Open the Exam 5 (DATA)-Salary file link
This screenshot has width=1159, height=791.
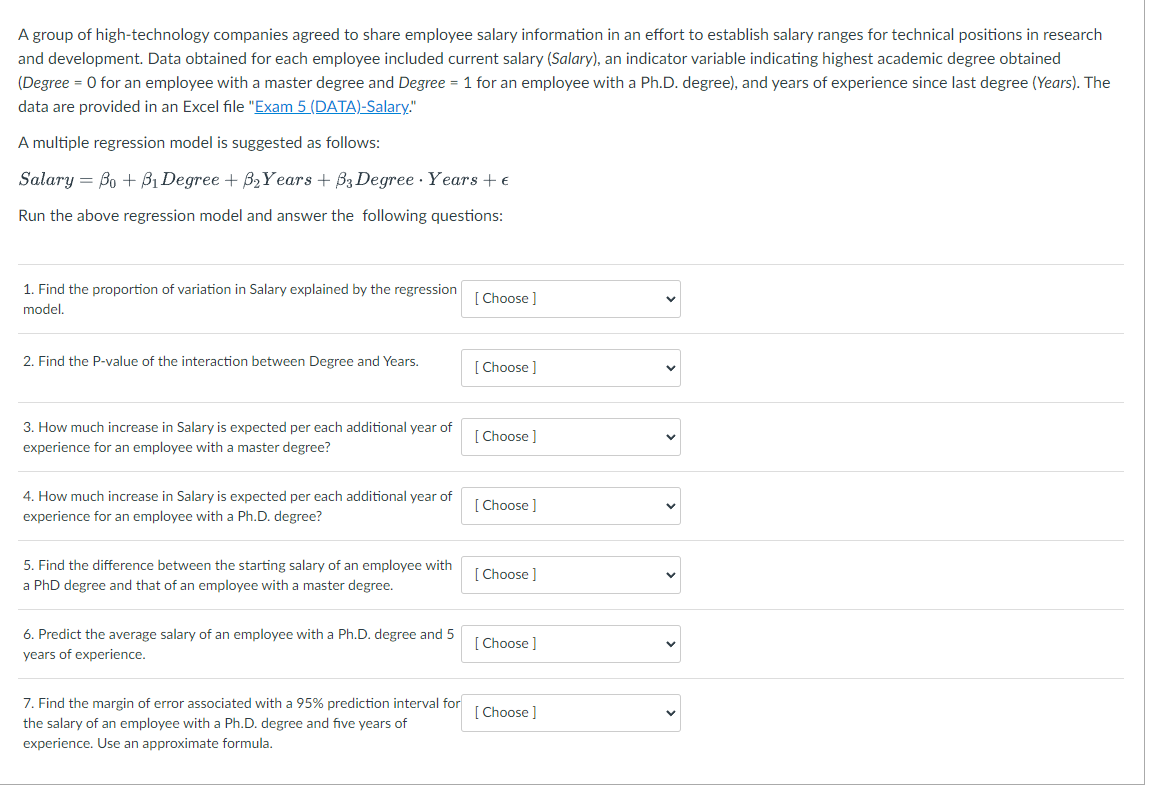click(x=331, y=106)
